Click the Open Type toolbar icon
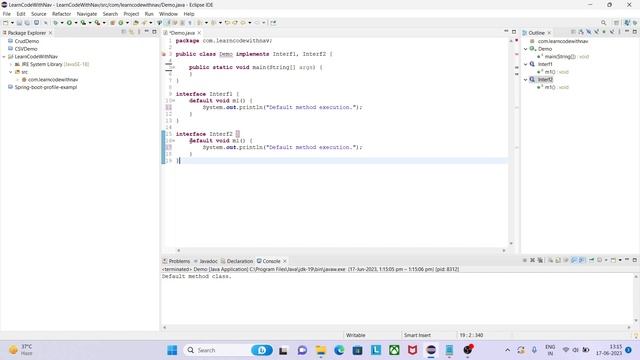This screenshot has width=640, height=360. (136, 23)
